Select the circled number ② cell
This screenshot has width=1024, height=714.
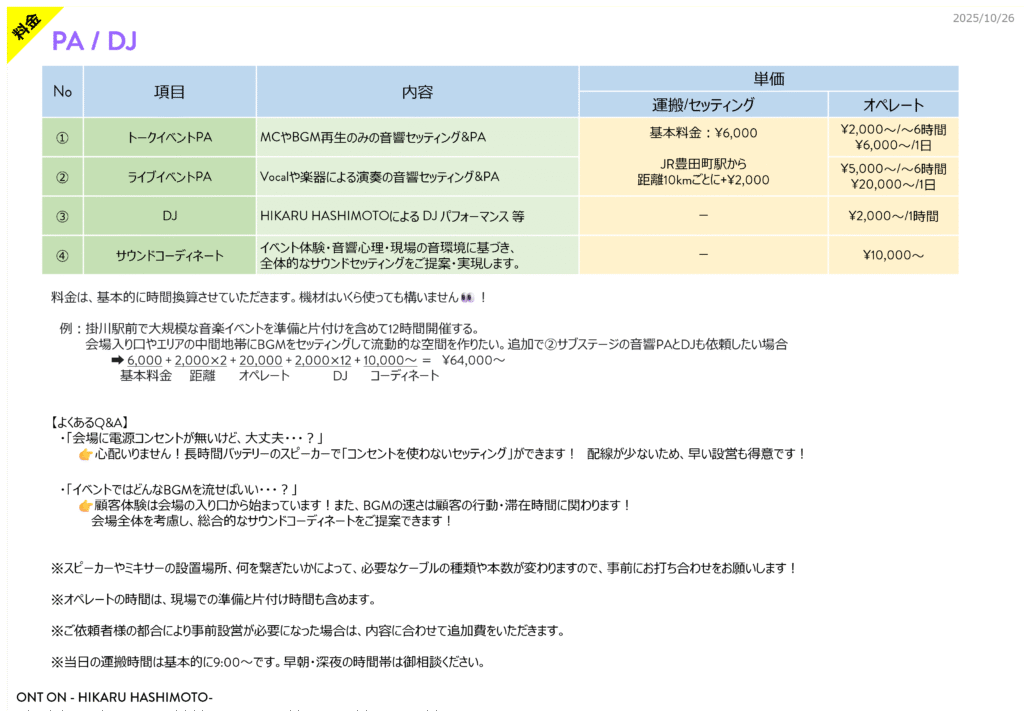pos(62,177)
